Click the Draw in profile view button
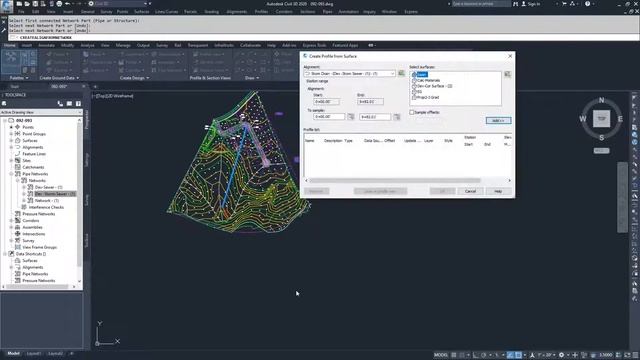Screen dimensions: 640x360 tap(380, 191)
